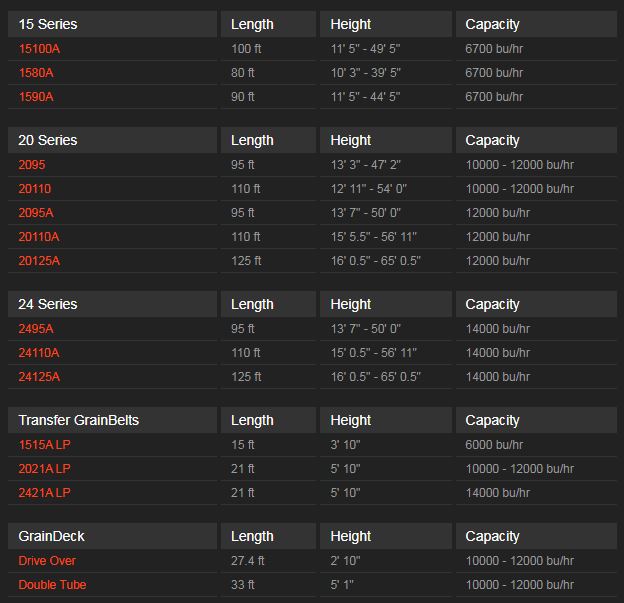Click the 15 Series table header
This screenshot has height=603, width=624.
click(48, 24)
